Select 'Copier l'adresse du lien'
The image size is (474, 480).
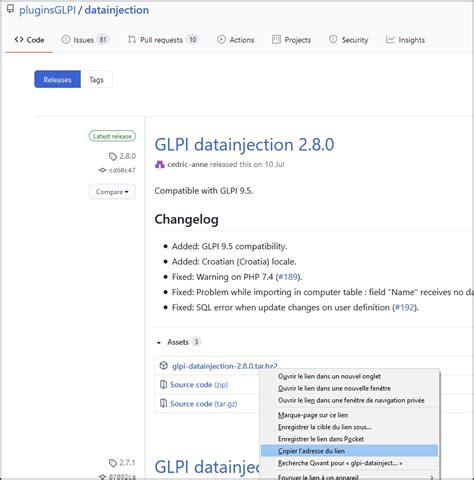pos(349,451)
